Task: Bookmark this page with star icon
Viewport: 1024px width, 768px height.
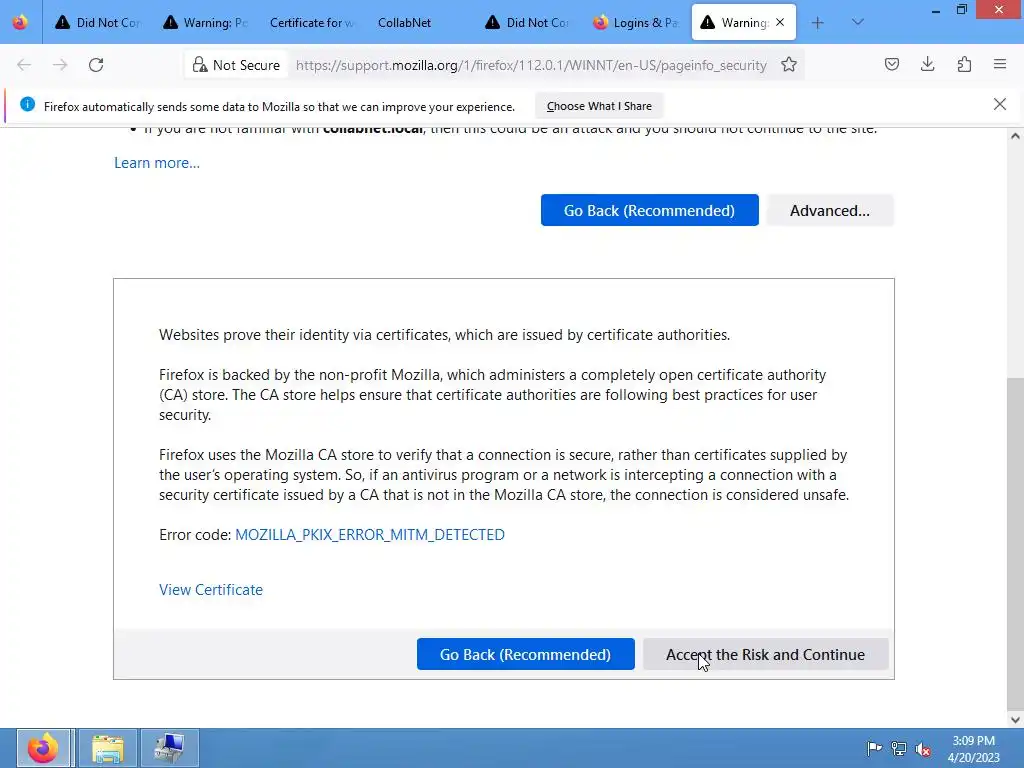Action: click(789, 65)
